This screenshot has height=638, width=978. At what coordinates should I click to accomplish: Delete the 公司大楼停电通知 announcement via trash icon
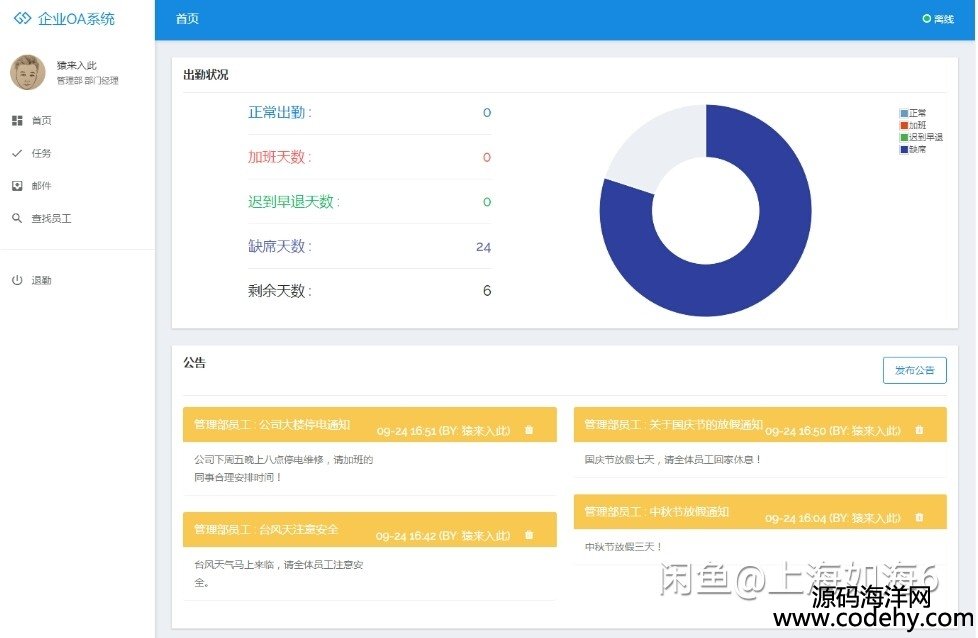coord(529,430)
